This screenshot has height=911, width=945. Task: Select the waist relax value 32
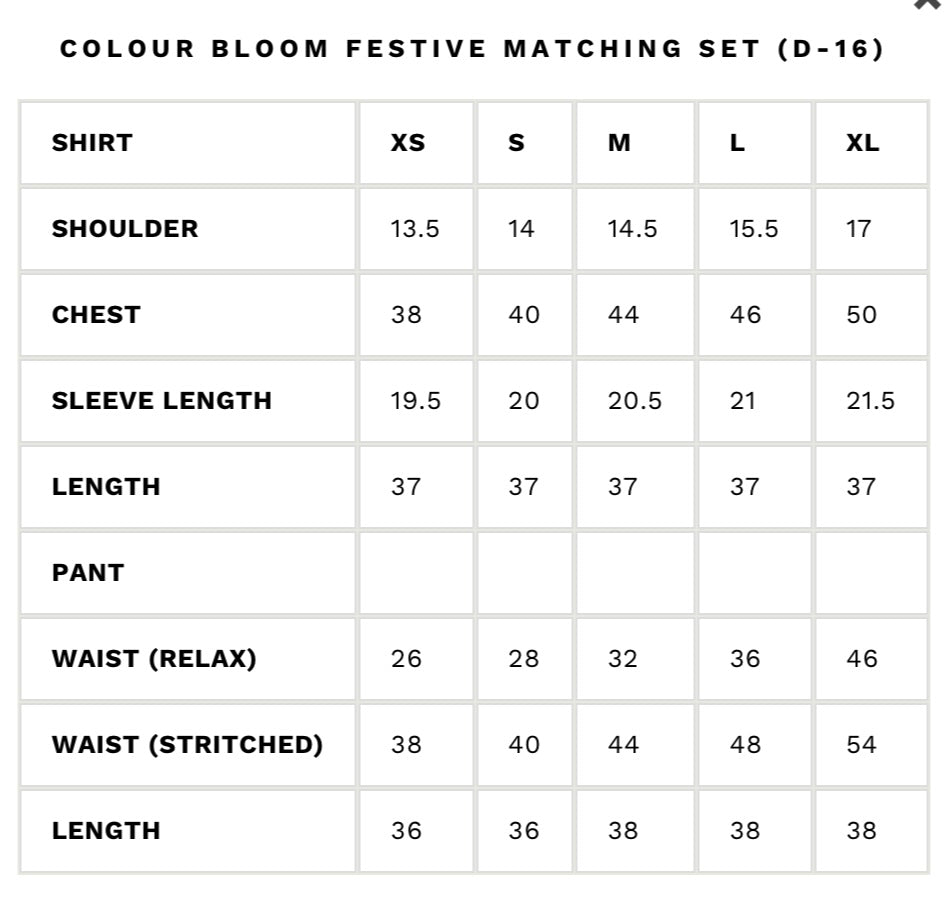pos(623,659)
